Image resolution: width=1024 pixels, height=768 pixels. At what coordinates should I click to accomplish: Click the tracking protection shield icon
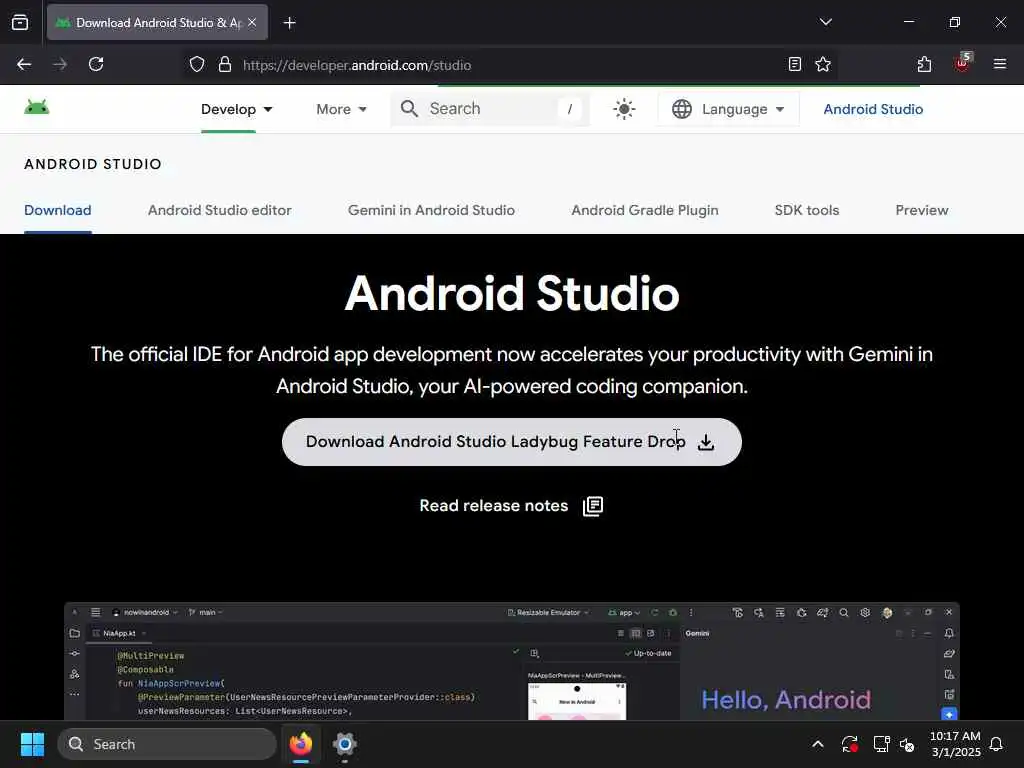[197, 65]
